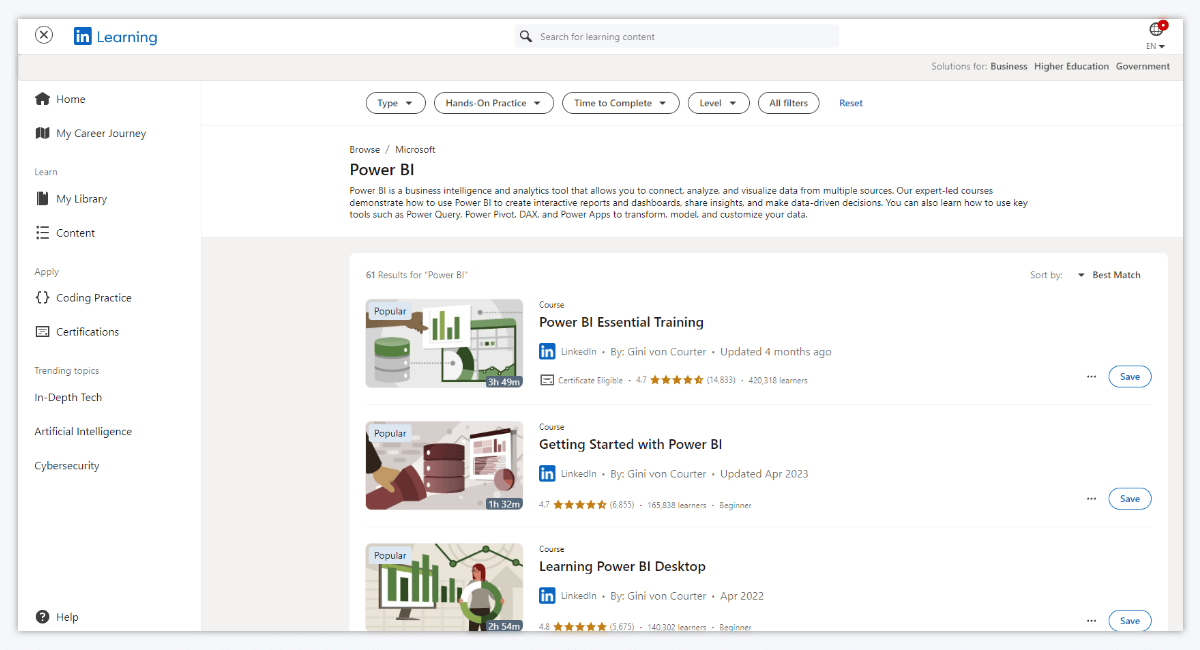The height and width of the screenshot is (650, 1200).
Task: Click the "165,838 learners" count
Action: click(677, 505)
